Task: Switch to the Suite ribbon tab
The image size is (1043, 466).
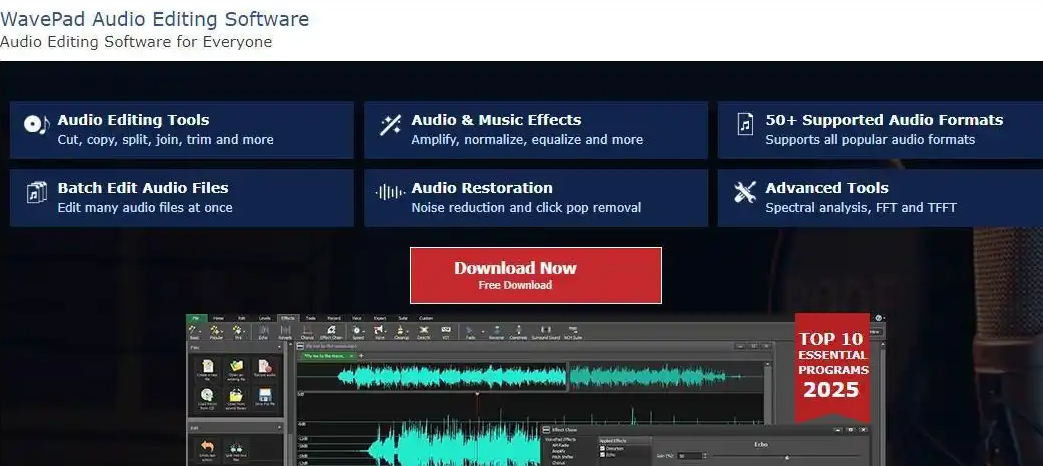Action: coord(402,318)
